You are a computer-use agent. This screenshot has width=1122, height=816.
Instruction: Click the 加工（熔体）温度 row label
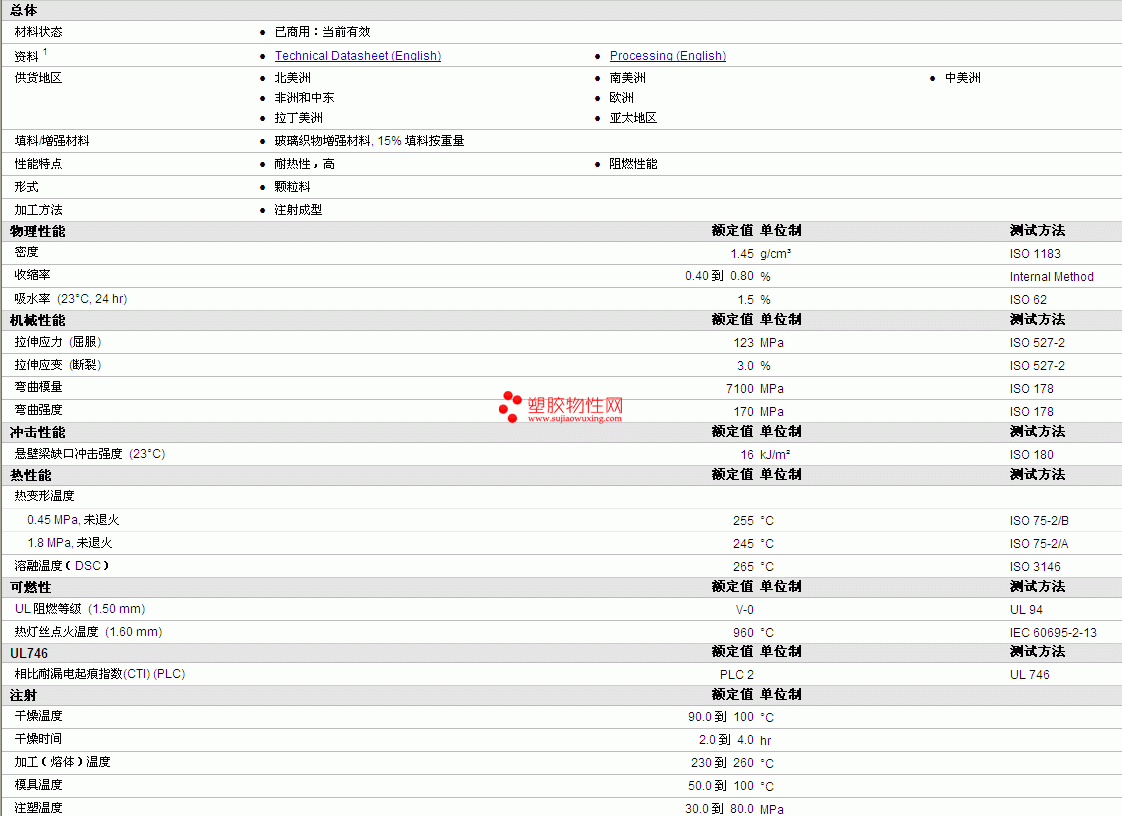(x=62, y=762)
